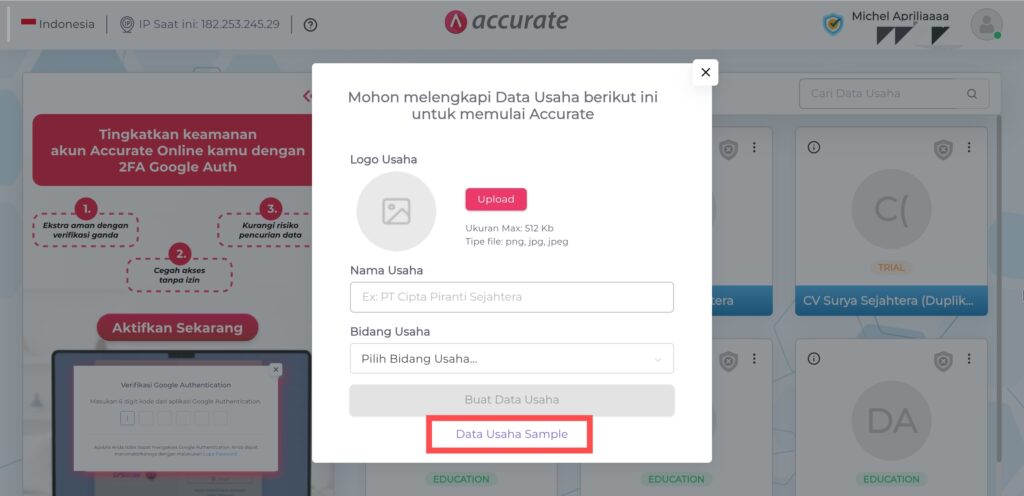Click the Upload logo button

[x=496, y=199]
